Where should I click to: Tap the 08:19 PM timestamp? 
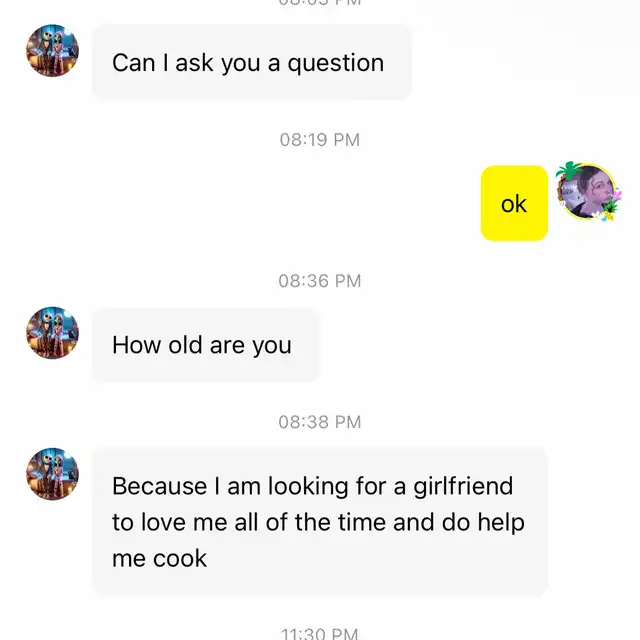(x=320, y=140)
